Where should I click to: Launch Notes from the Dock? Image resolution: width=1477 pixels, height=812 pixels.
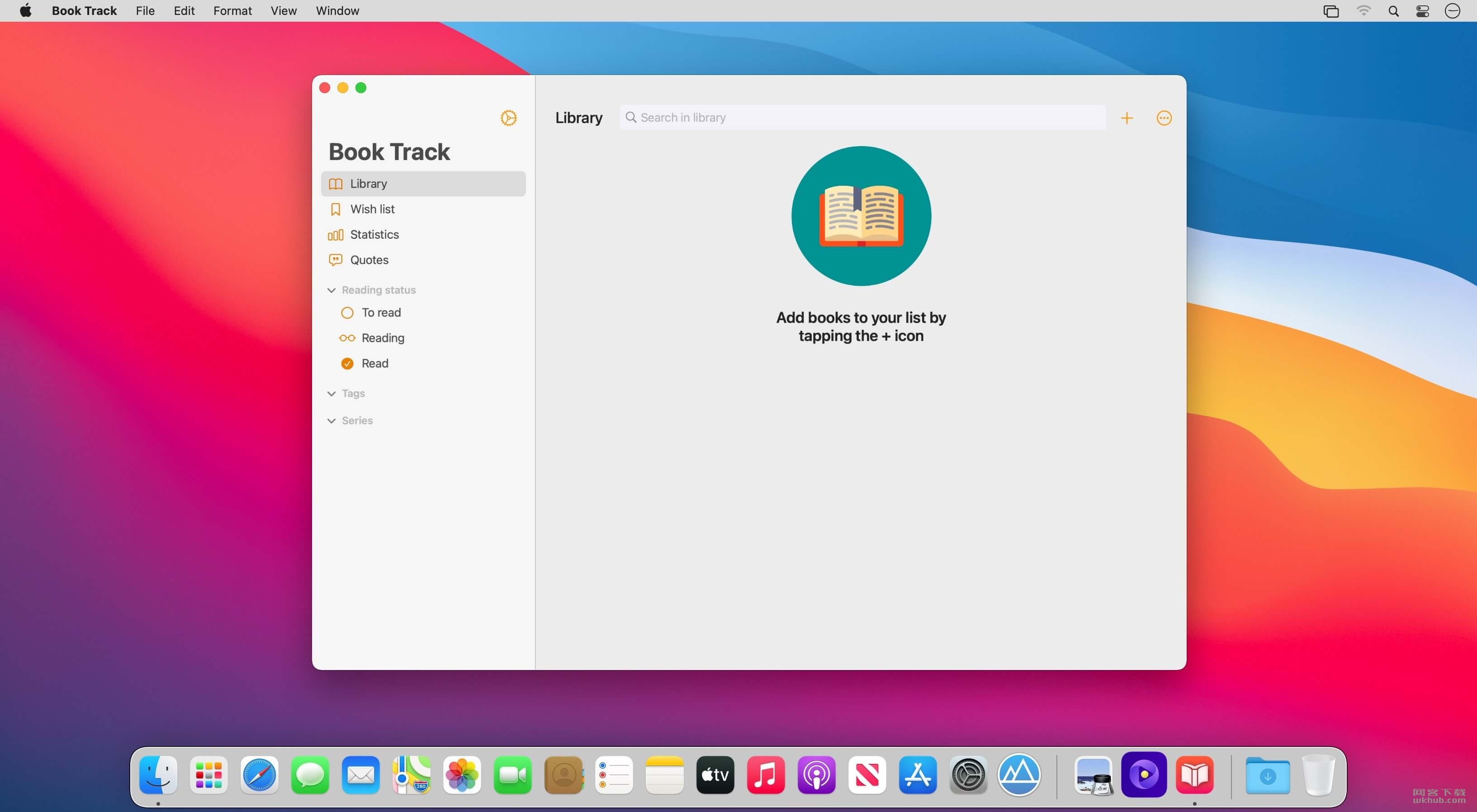(664, 775)
